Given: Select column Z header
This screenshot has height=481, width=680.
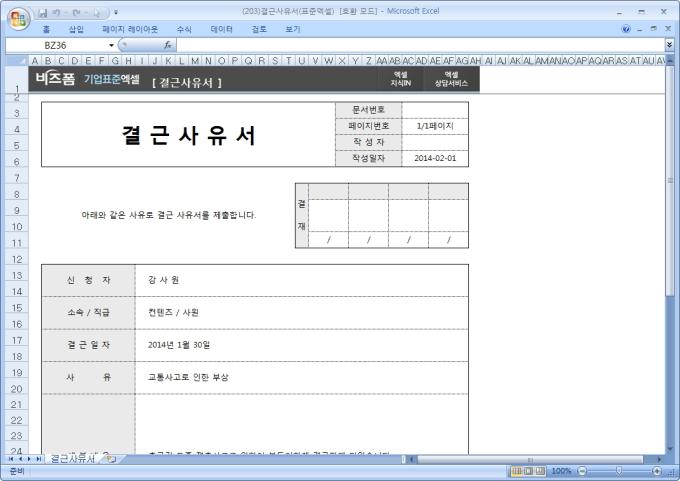Looking at the screenshot, I should [x=369, y=61].
